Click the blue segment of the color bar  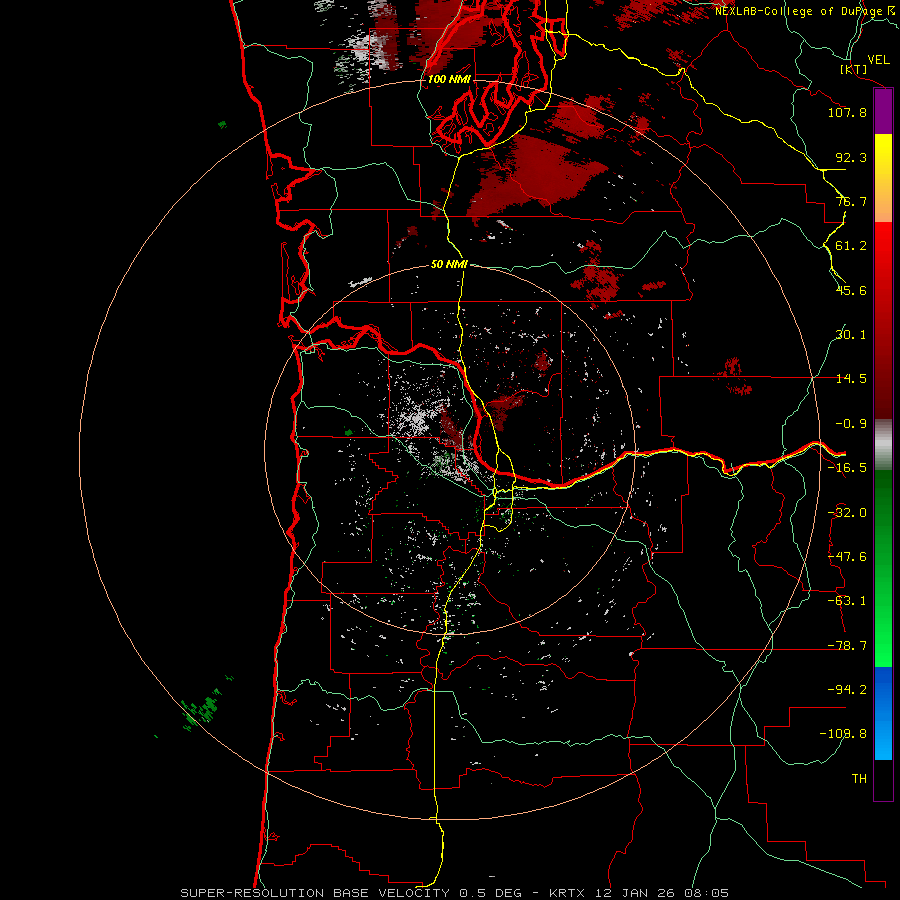(883, 713)
